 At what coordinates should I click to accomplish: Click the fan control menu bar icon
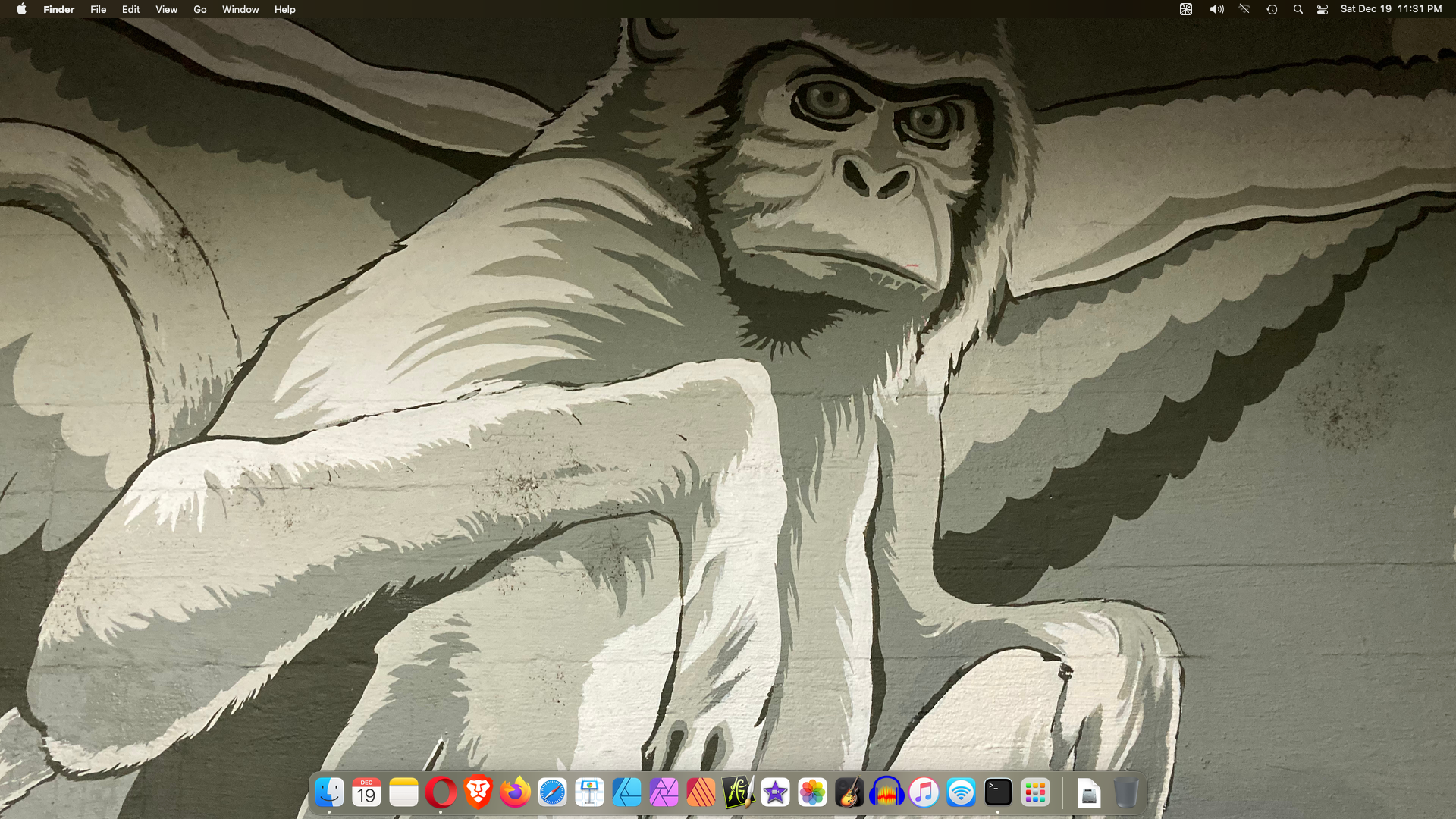1186,9
